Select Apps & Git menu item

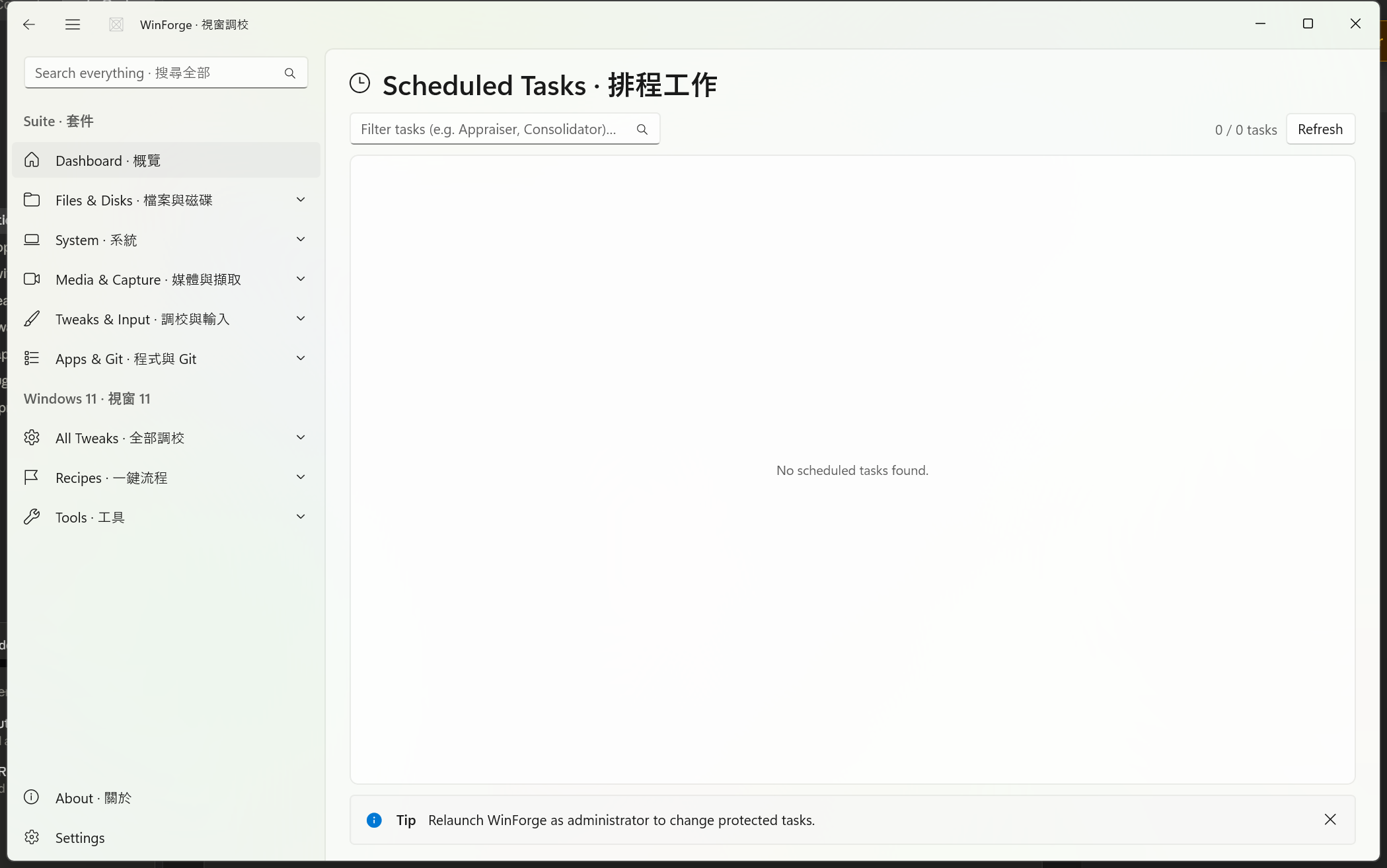(166, 358)
